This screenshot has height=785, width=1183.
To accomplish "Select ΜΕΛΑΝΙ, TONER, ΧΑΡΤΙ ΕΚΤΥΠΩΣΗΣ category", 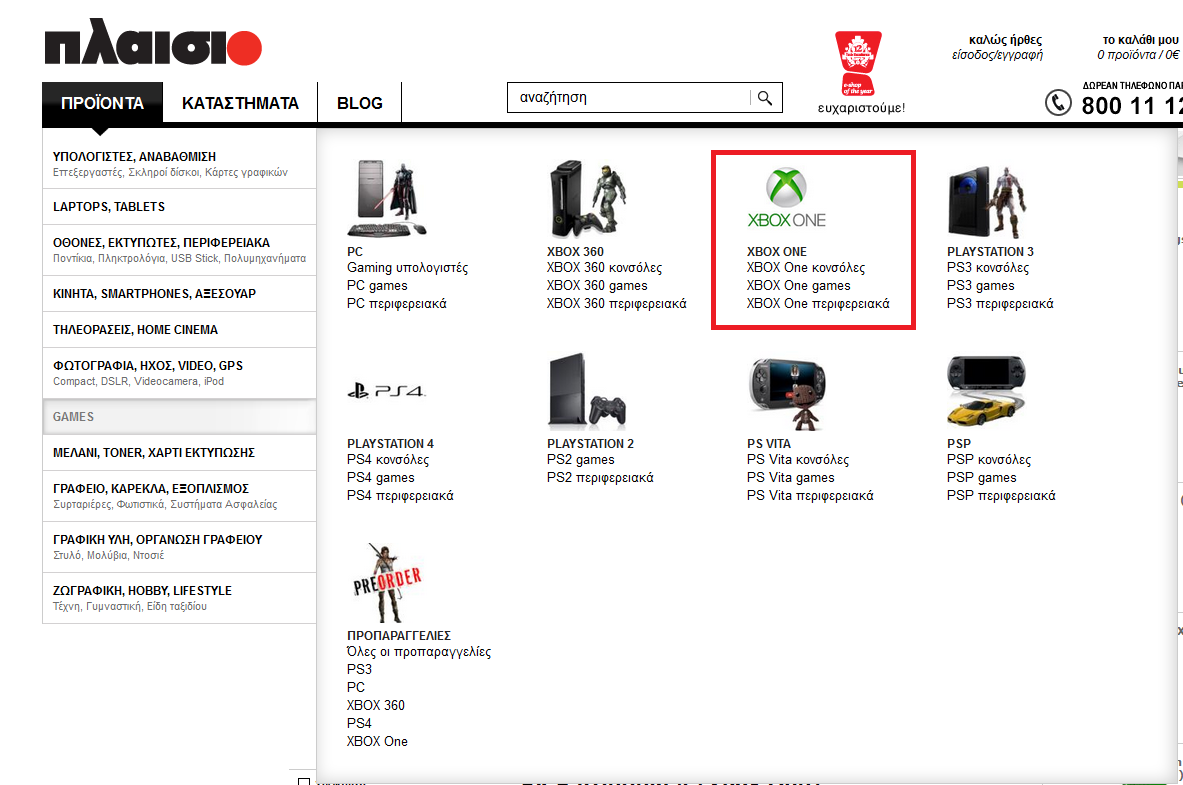I will click(x=179, y=453).
